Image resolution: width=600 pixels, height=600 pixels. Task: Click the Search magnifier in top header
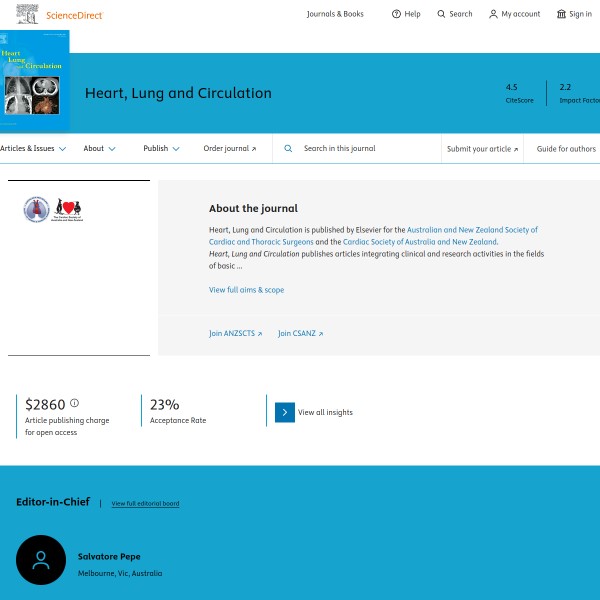point(442,14)
